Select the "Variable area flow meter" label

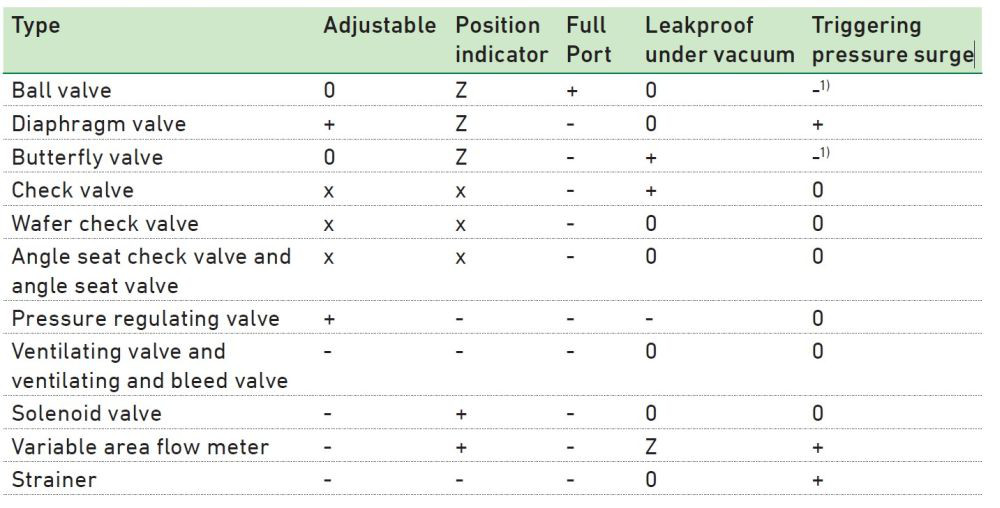click(140, 446)
